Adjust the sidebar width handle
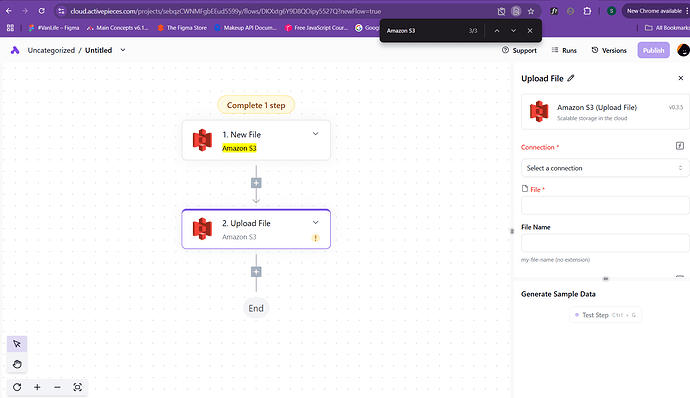The width and height of the screenshot is (690, 398). pos(512,231)
